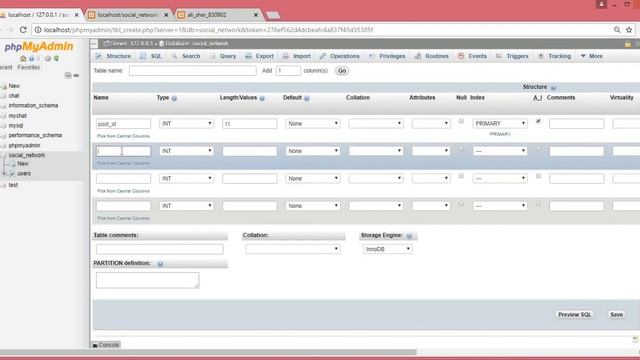Toggle A_I checkbox in fourth column row
Image resolution: width=640 pixels, height=360 pixels.
point(538,203)
